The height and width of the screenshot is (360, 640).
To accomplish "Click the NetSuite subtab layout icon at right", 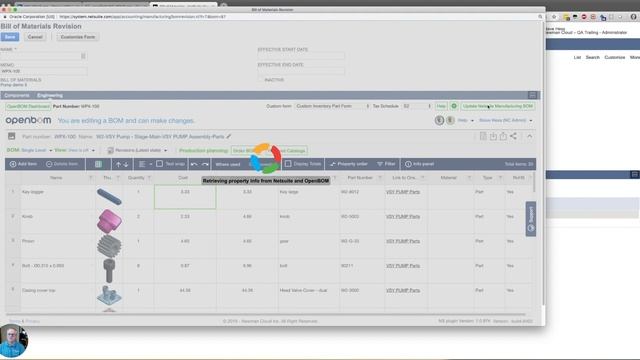I will (x=532, y=95).
